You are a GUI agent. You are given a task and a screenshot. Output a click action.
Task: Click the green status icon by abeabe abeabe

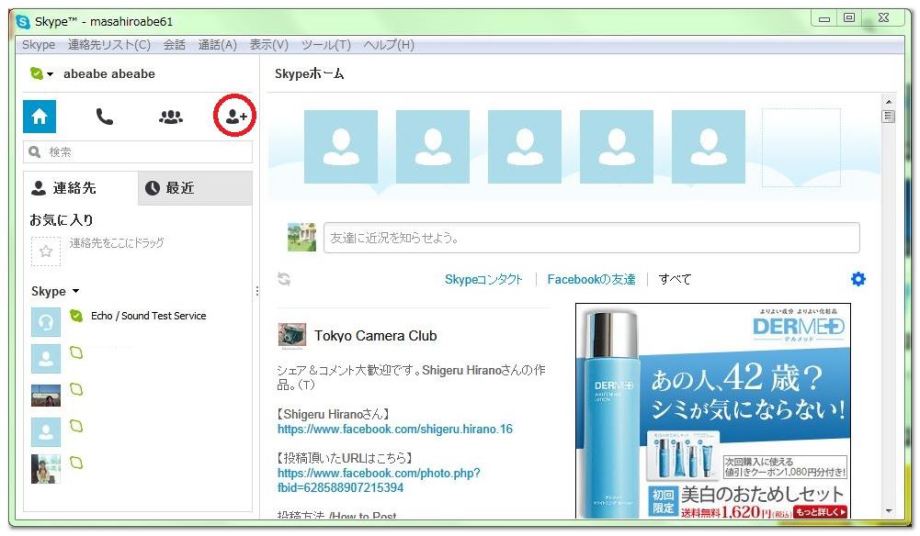point(36,73)
